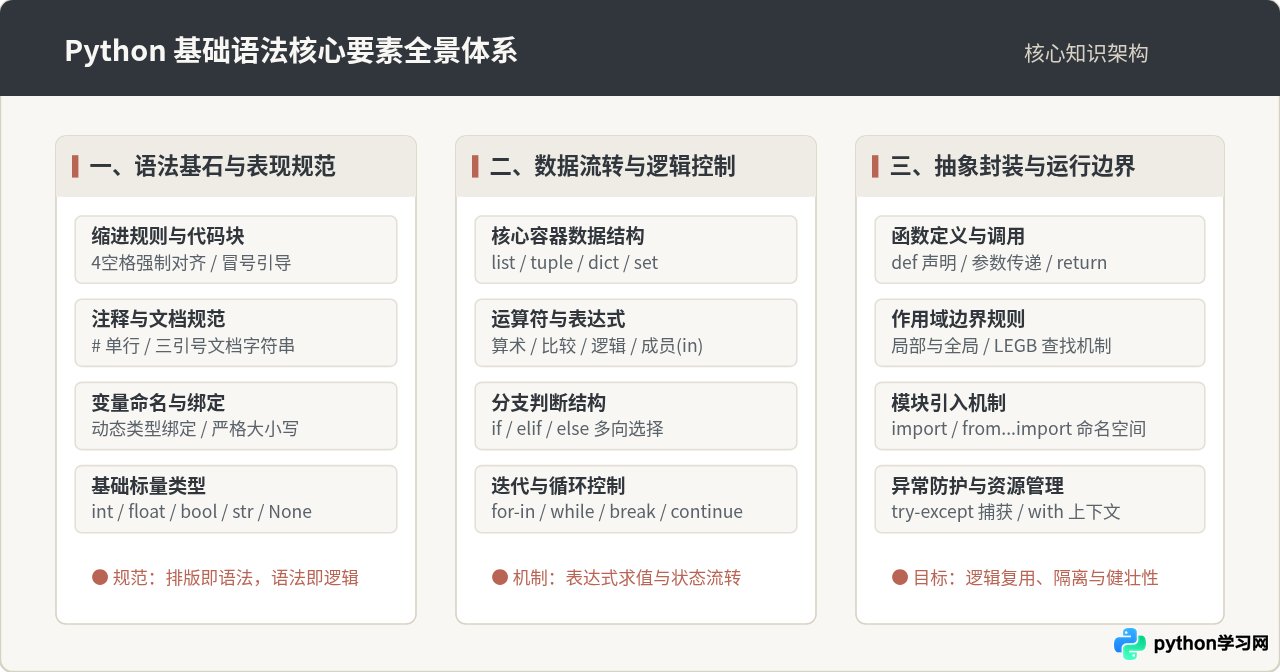Click the line 'import / from...import 命名空间'
The width and height of the screenshot is (1280, 672).
[1018, 429]
